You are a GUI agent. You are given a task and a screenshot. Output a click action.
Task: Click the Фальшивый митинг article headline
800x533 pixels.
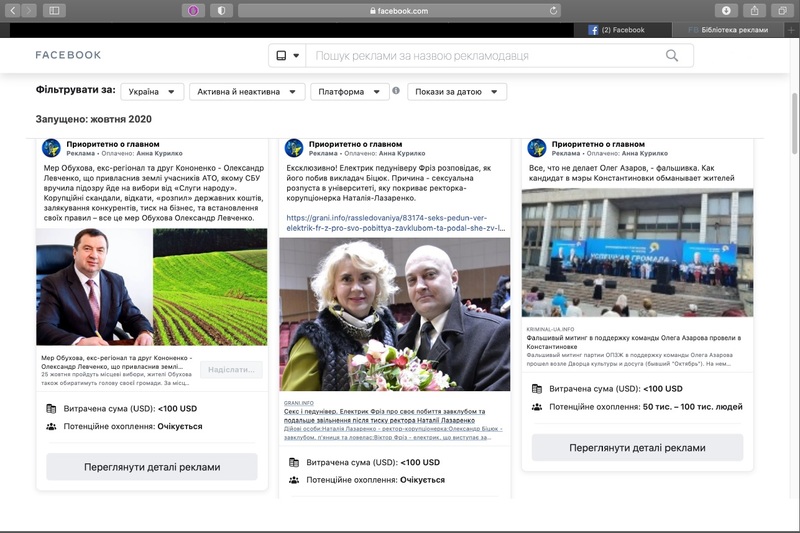(634, 342)
